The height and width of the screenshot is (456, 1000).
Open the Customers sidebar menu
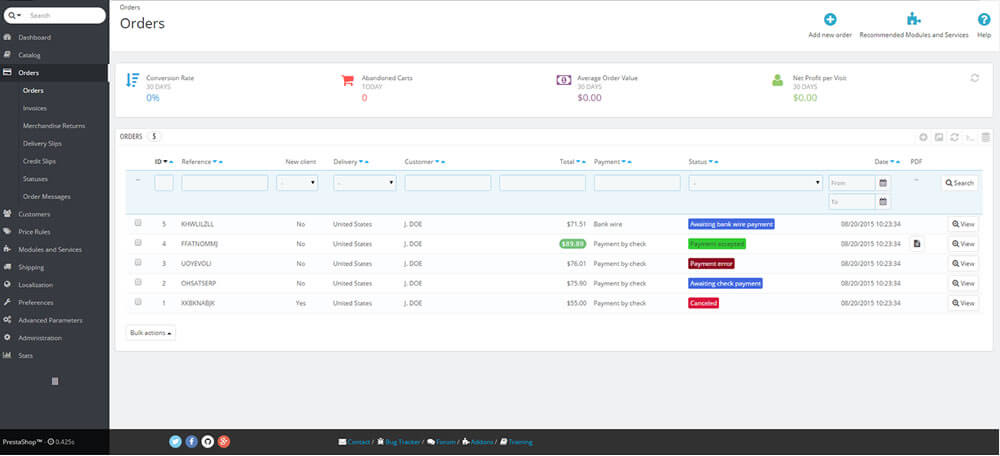coord(34,214)
